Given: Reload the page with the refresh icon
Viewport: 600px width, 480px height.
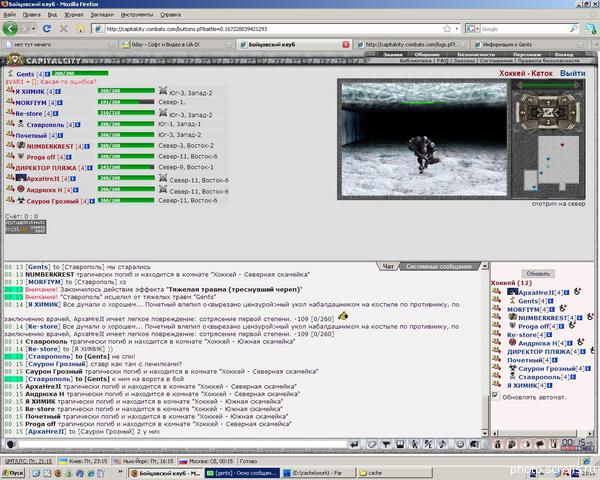Looking at the screenshot, I should tap(47, 29).
